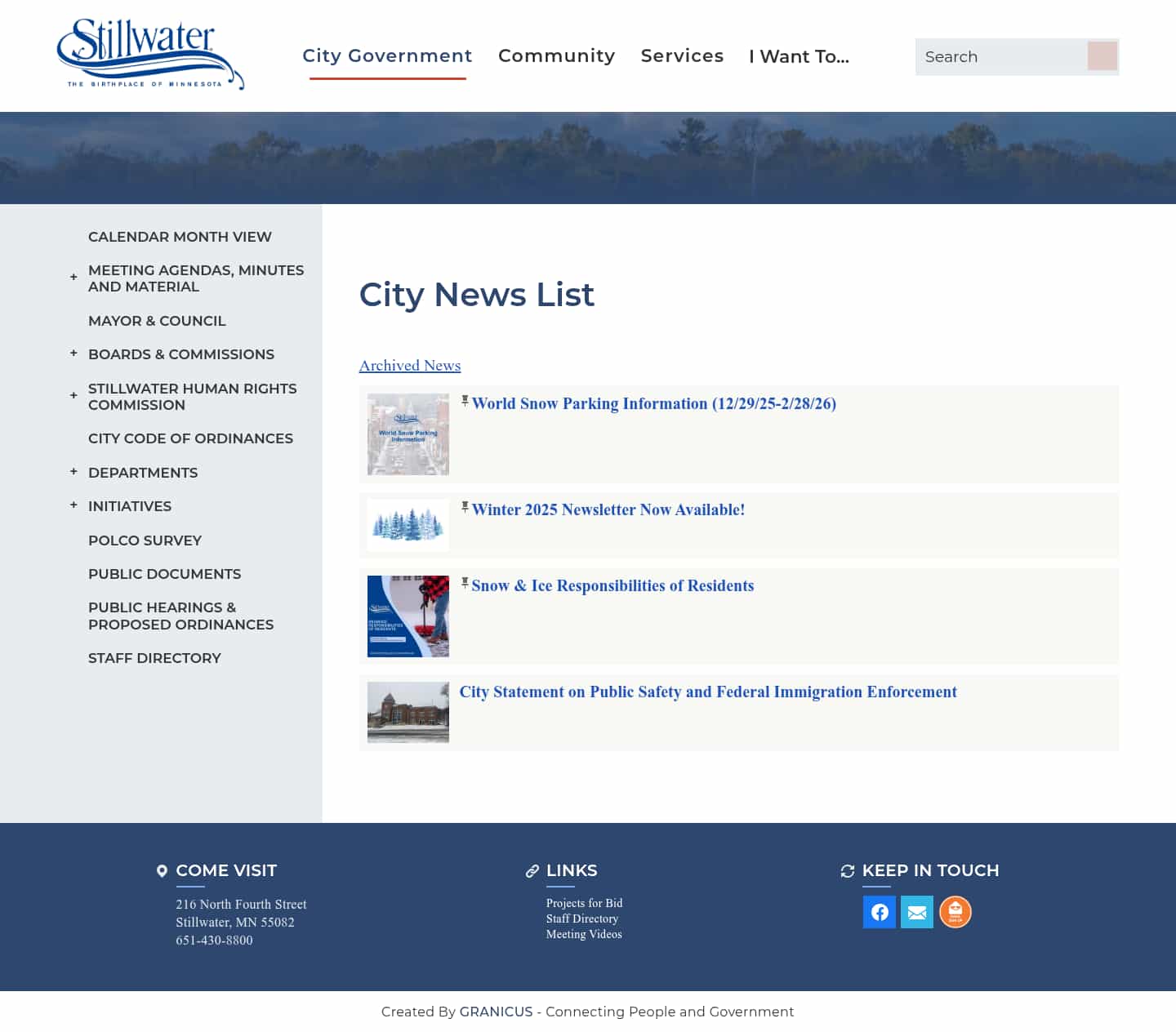
Task: Click the email newsletter envelope icon
Action: 917,912
